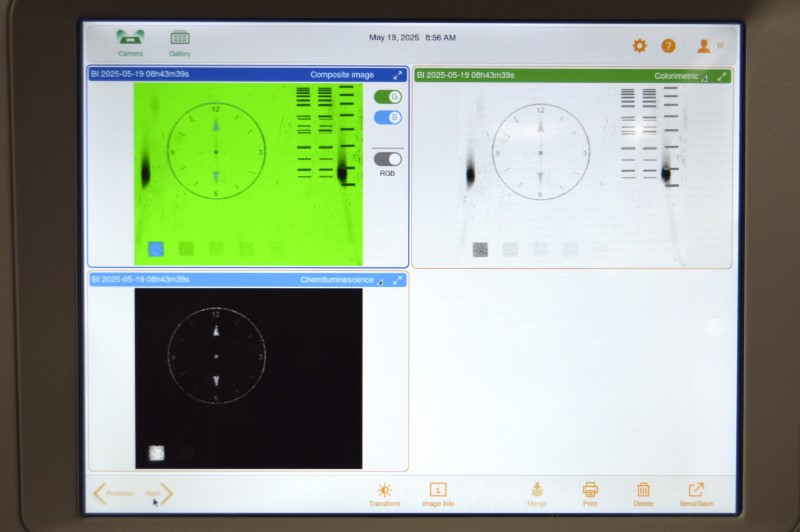Toggle the blue B channel switch

388,117
